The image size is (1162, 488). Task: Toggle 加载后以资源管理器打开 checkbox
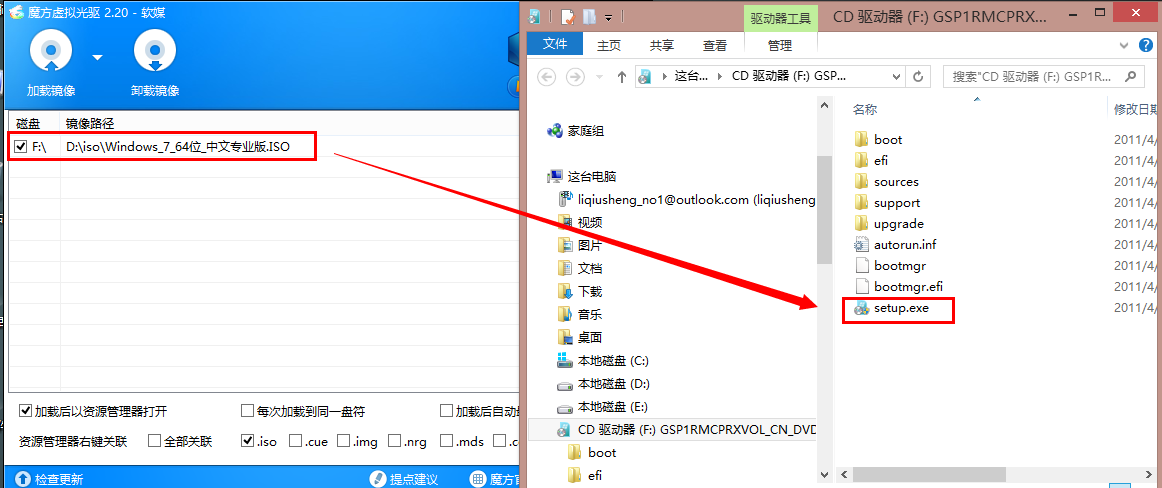point(25,411)
